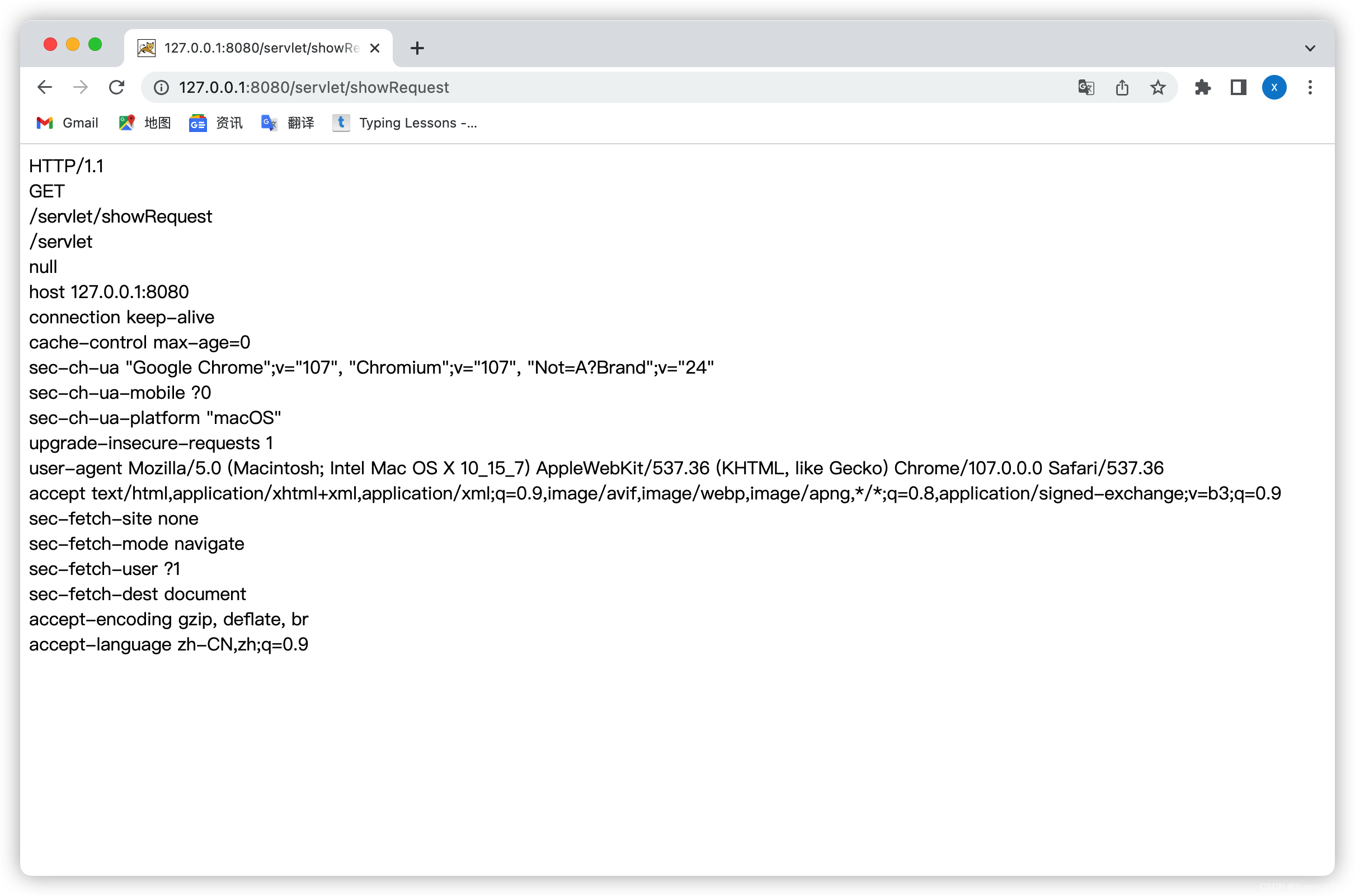The height and width of the screenshot is (896, 1355).
Task: Click the sec-ch-ua "Google Chrome" line
Action: pos(371,367)
